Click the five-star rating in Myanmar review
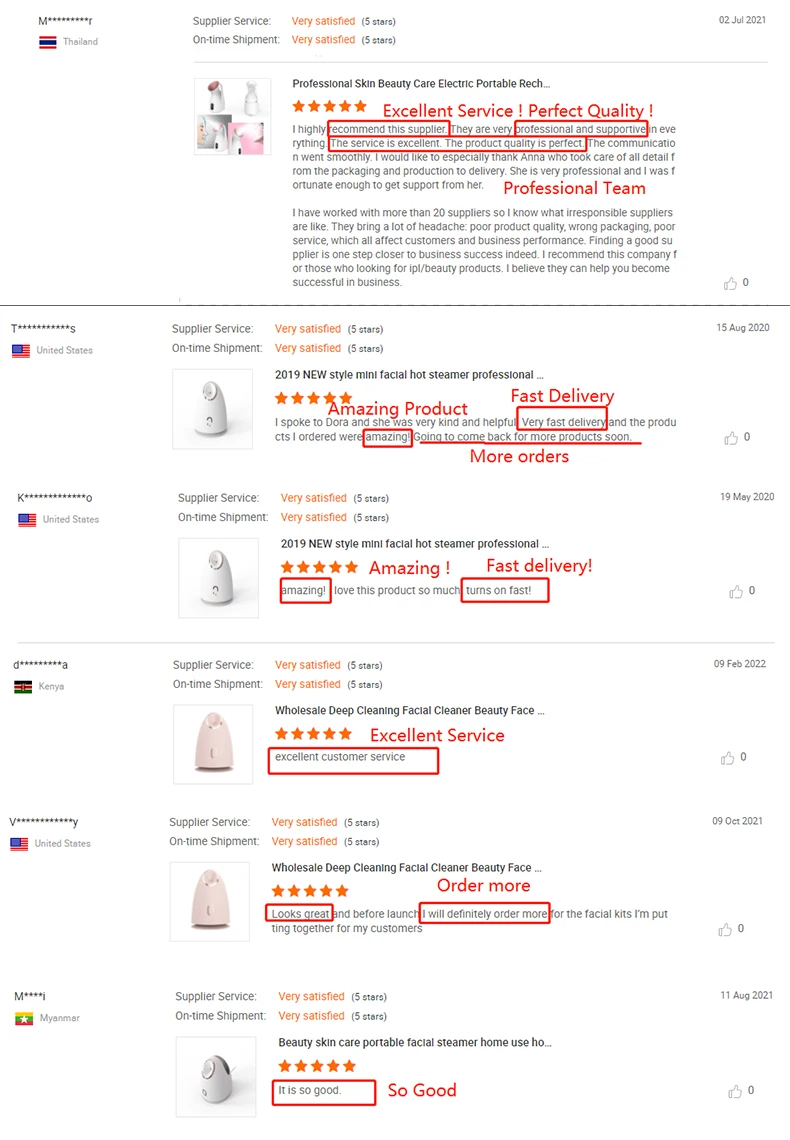Viewport: 790px width, 1140px height. (317, 1066)
